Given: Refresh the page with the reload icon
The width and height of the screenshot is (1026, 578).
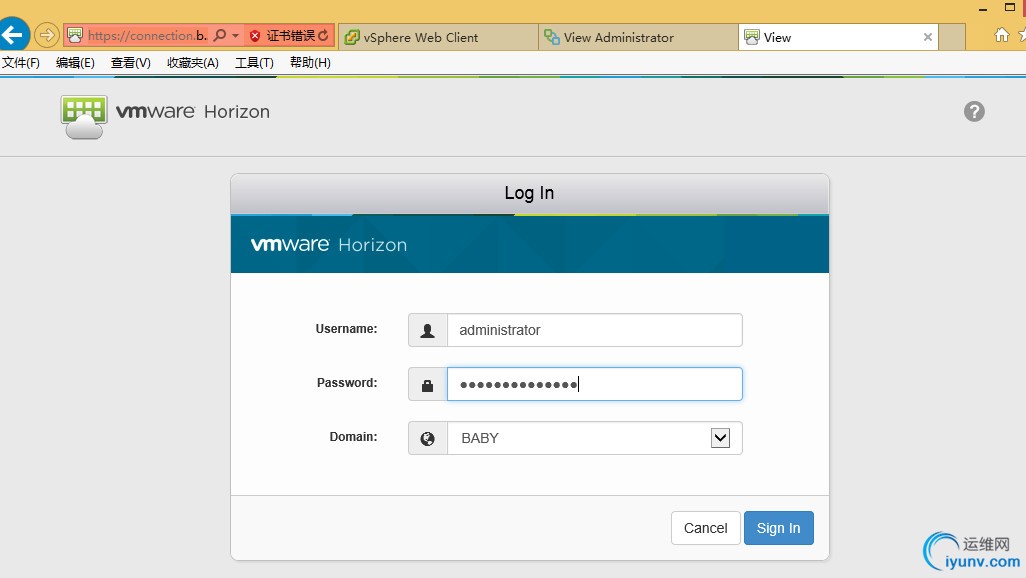Looking at the screenshot, I should pyautogui.click(x=324, y=35).
